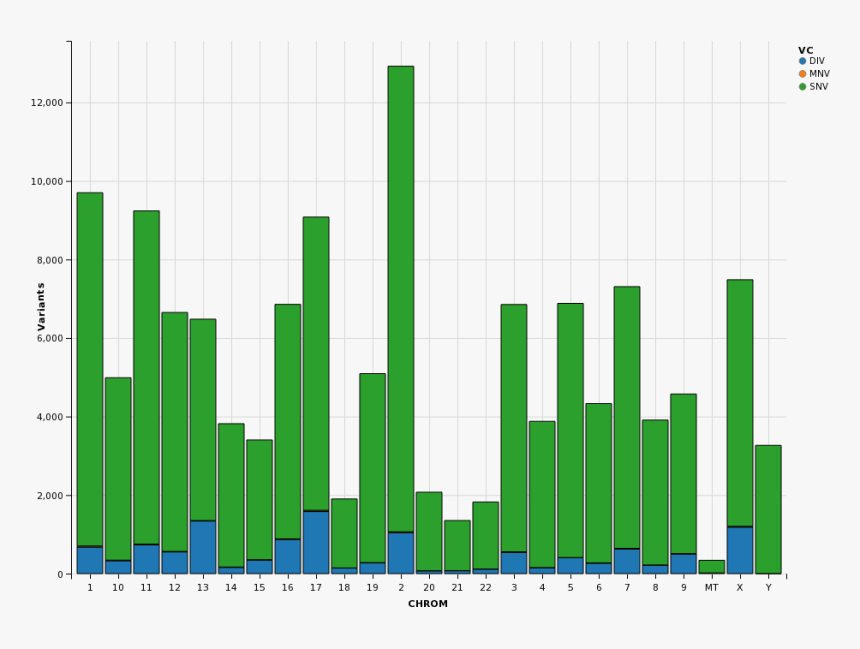Screen dimensions: 860x649
Task: Click the orange MNV legend swatch
Action: 802,74
